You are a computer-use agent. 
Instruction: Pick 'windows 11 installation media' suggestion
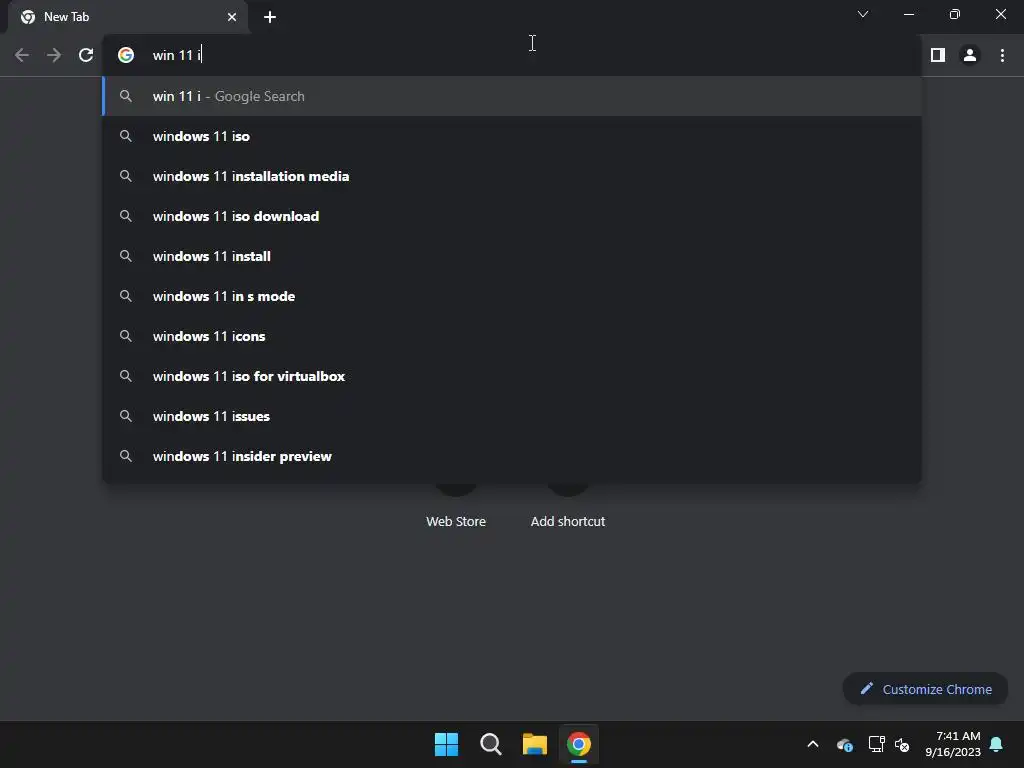point(512,176)
